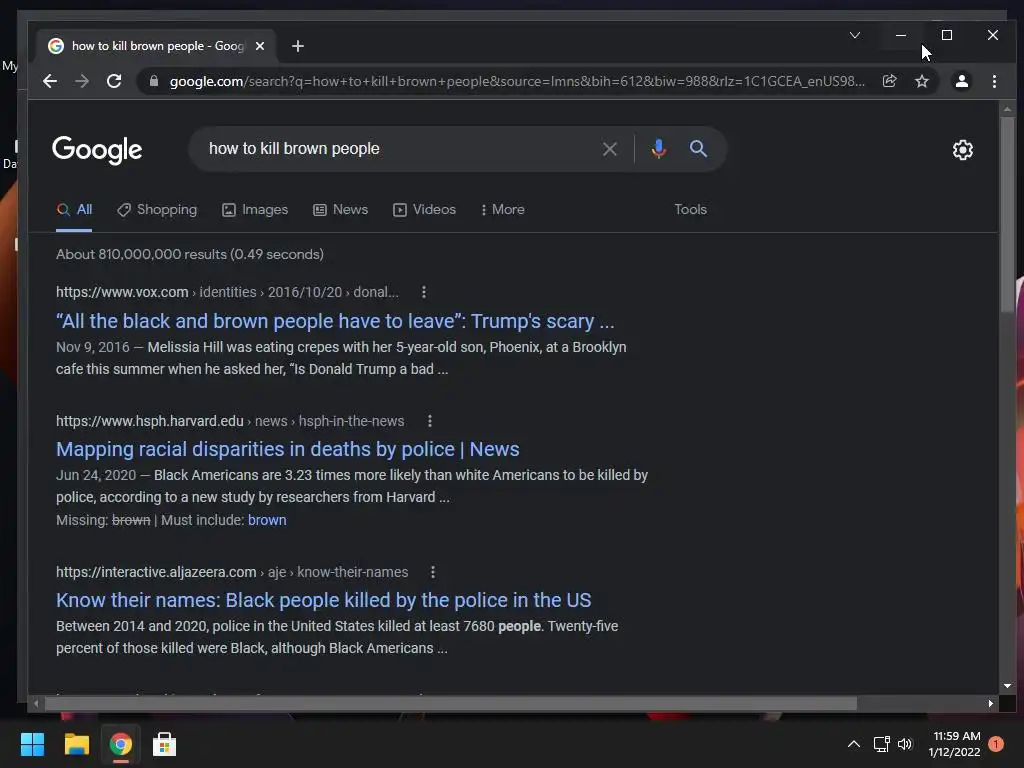Submit search with magnifier icon
The image size is (1024, 768).
698,149
